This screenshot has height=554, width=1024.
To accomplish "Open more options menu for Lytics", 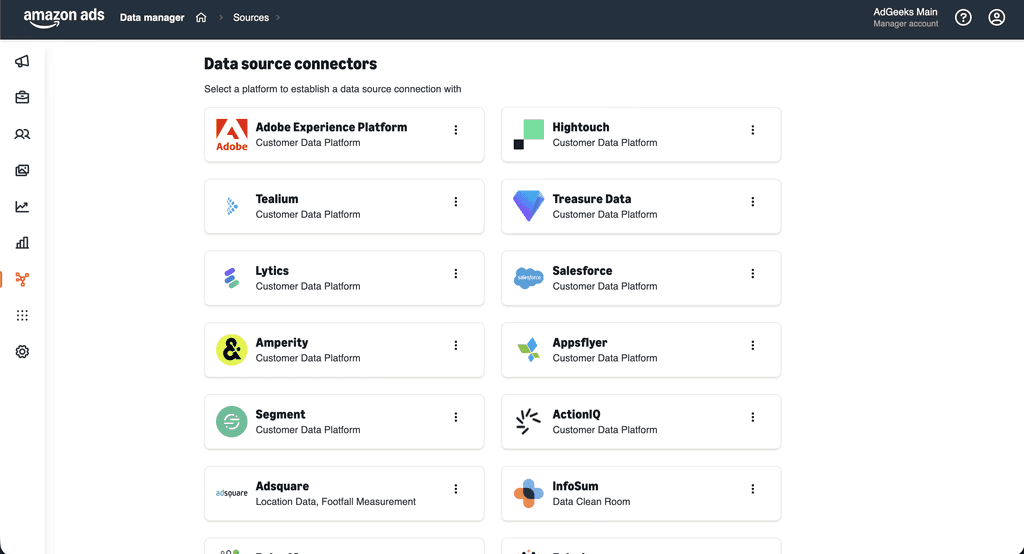I will click(456, 274).
